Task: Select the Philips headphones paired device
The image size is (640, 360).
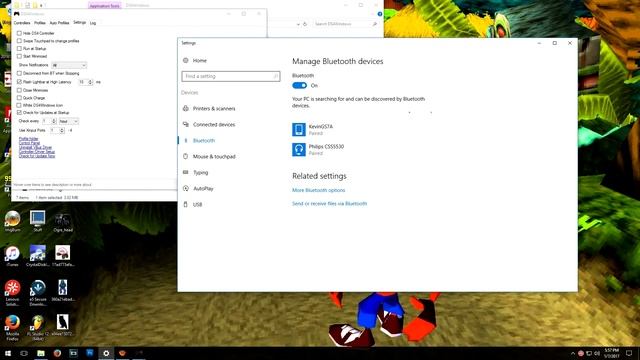Action: pos(318,149)
